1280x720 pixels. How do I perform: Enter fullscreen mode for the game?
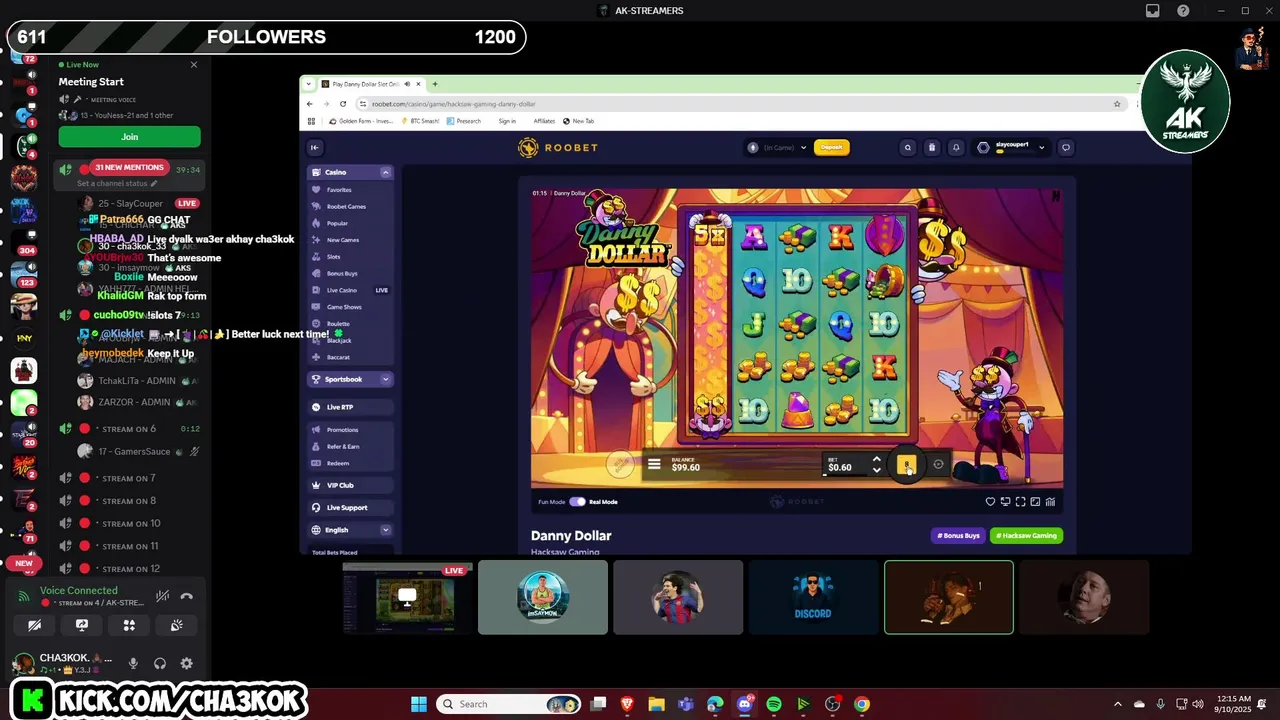coord(1020,502)
